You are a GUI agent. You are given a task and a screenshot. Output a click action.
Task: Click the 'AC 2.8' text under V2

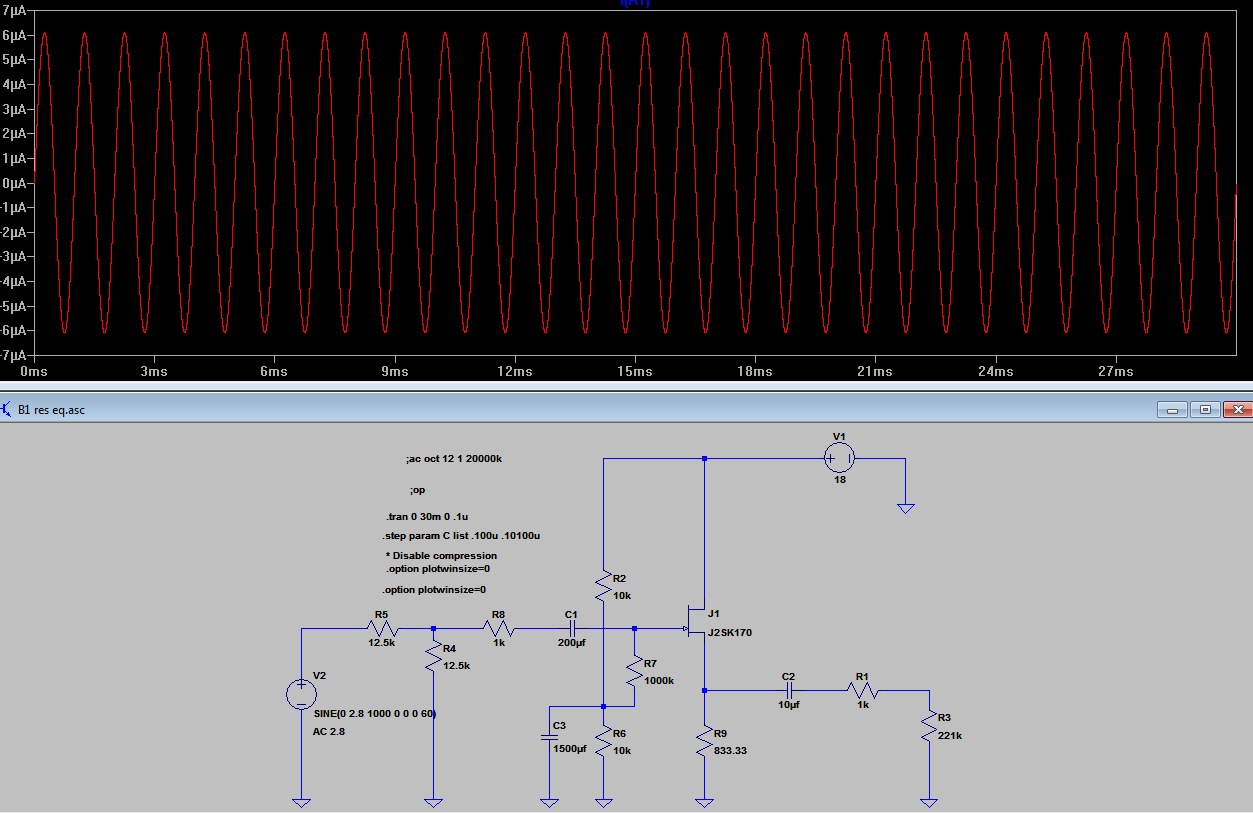click(x=330, y=732)
